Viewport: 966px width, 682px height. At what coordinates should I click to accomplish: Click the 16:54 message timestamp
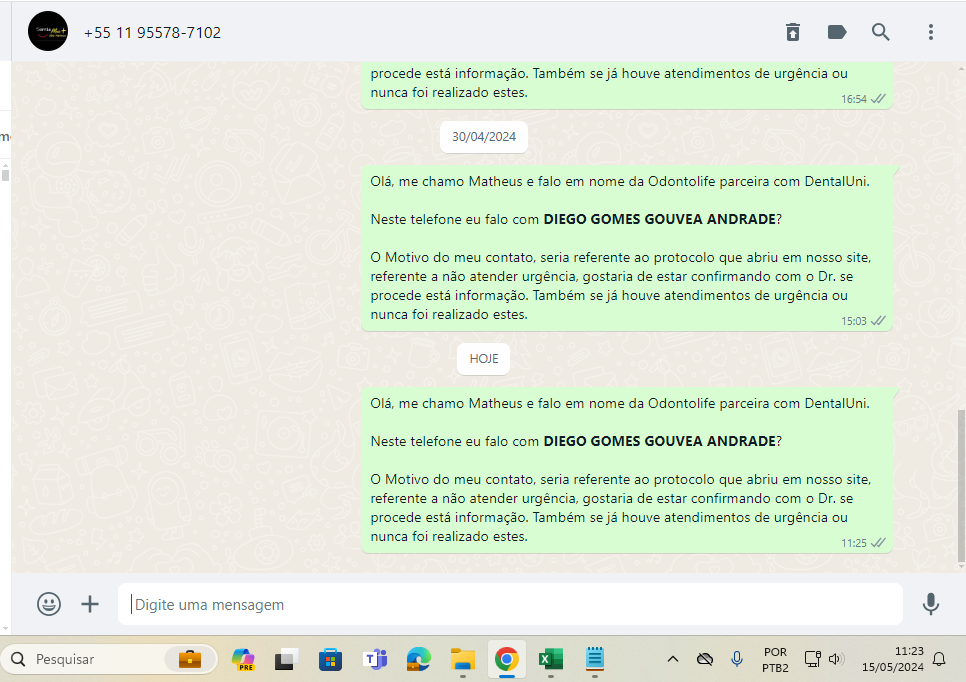pos(854,99)
